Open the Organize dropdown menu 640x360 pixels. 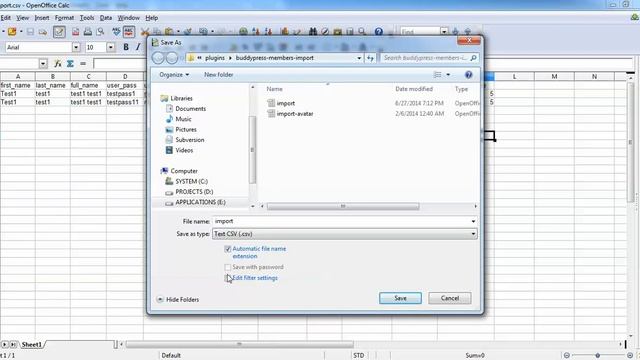pos(174,75)
